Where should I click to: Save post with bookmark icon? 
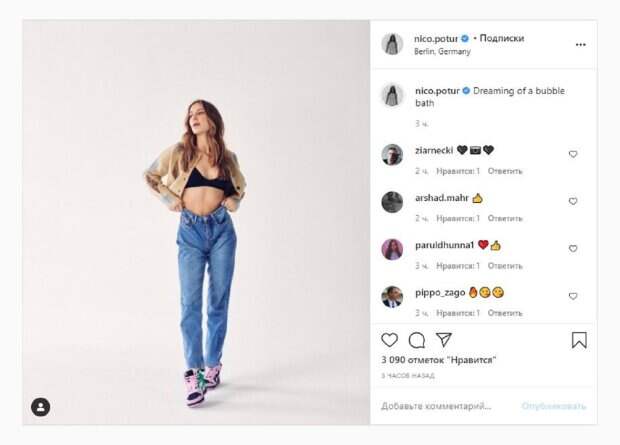pyautogui.click(x=579, y=340)
